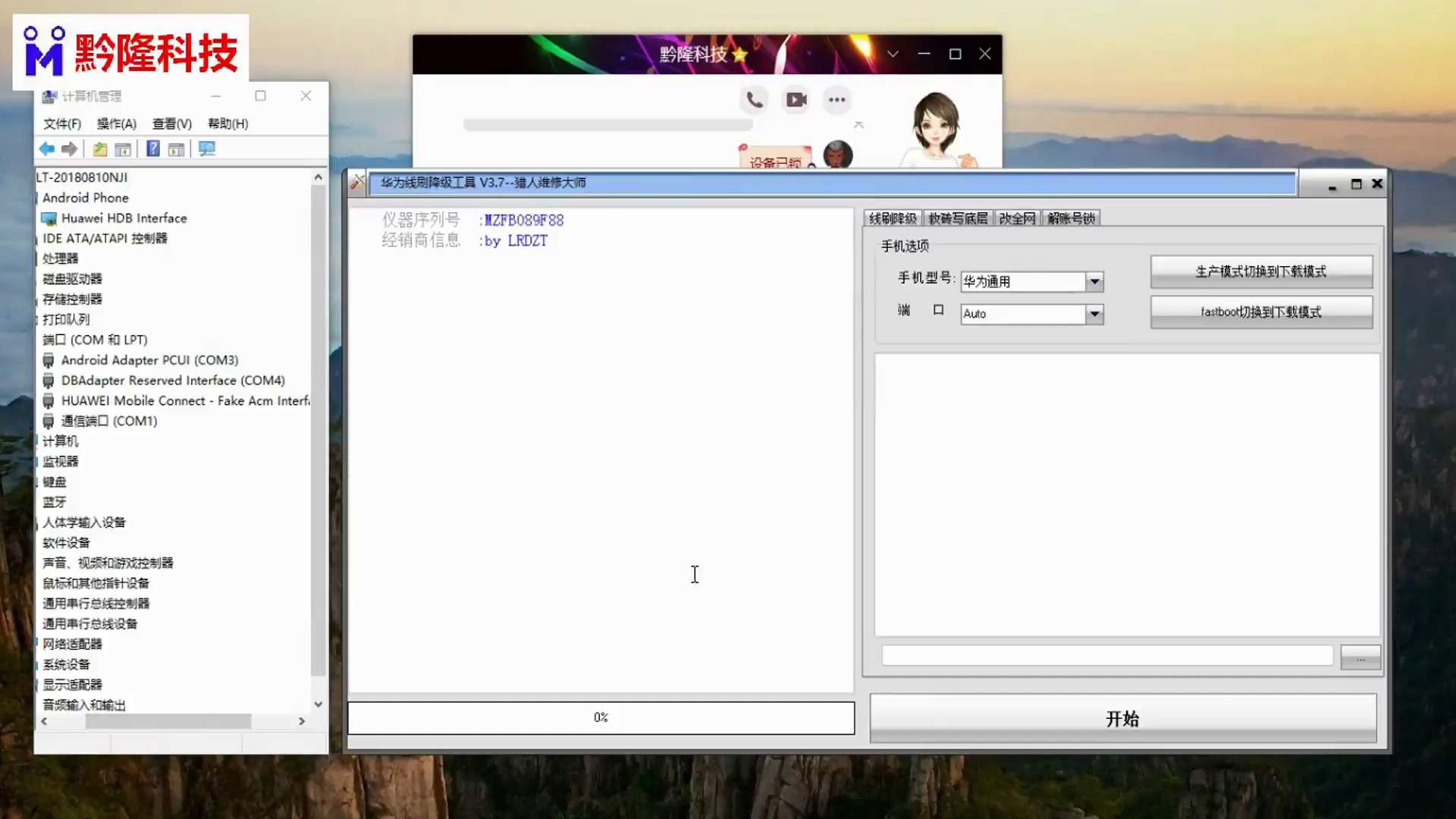
Task: Click the contact avatar in chat window
Action: pos(837,154)
